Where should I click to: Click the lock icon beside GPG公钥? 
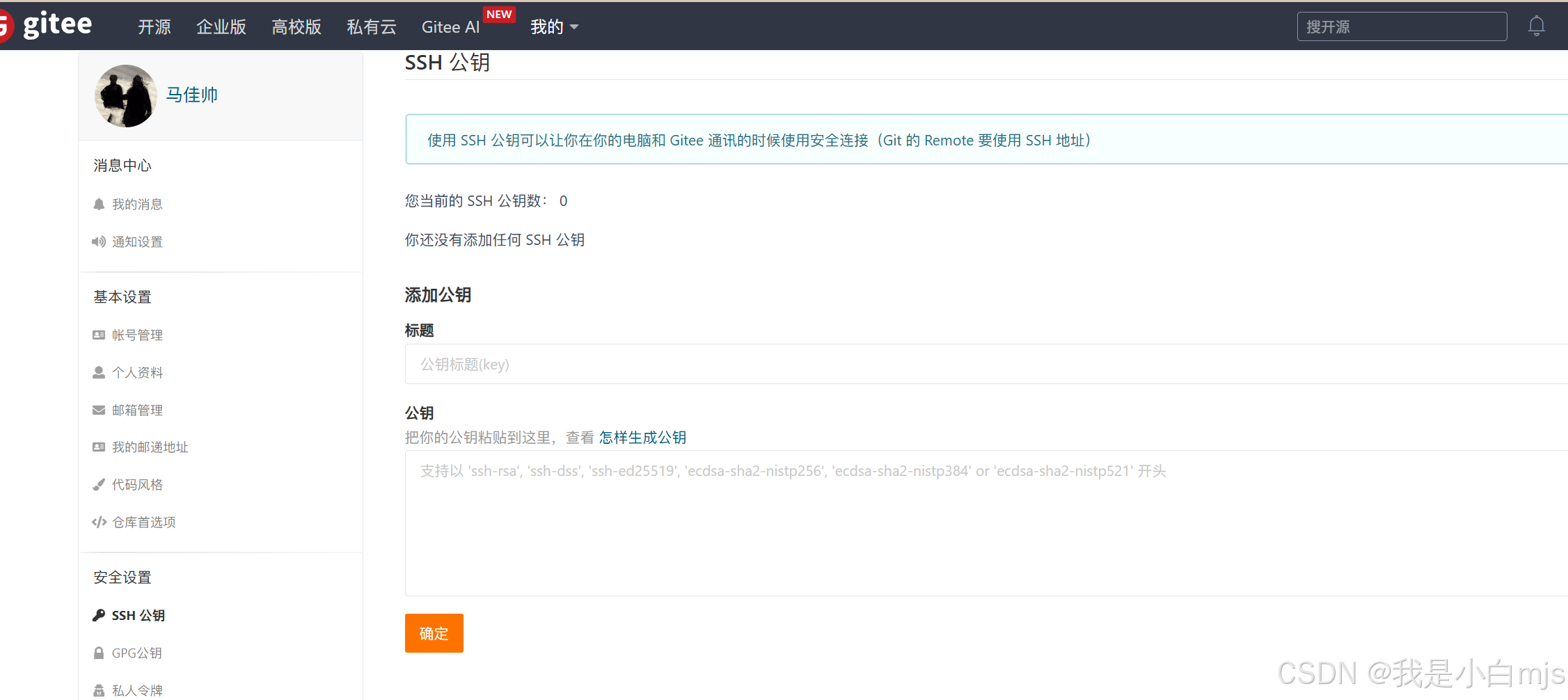coord(99,653)
